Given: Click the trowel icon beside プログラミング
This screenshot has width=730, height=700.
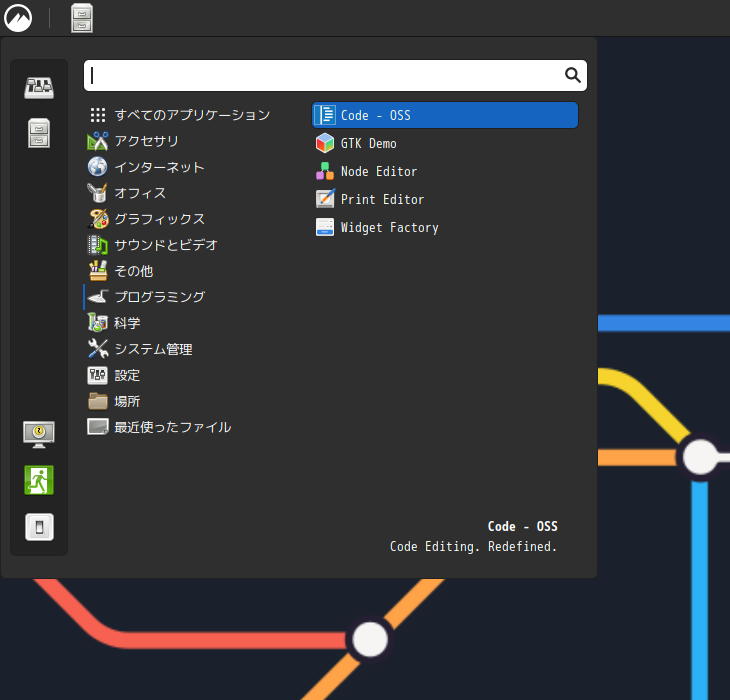Looking at the screenshot, I should pyautogui.click(x=98, y=297).
